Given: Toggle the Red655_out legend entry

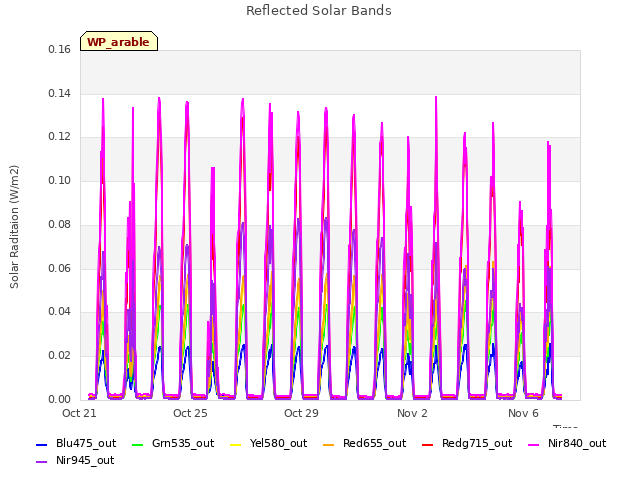Looking at the screenshot, I should pos(364,444).
